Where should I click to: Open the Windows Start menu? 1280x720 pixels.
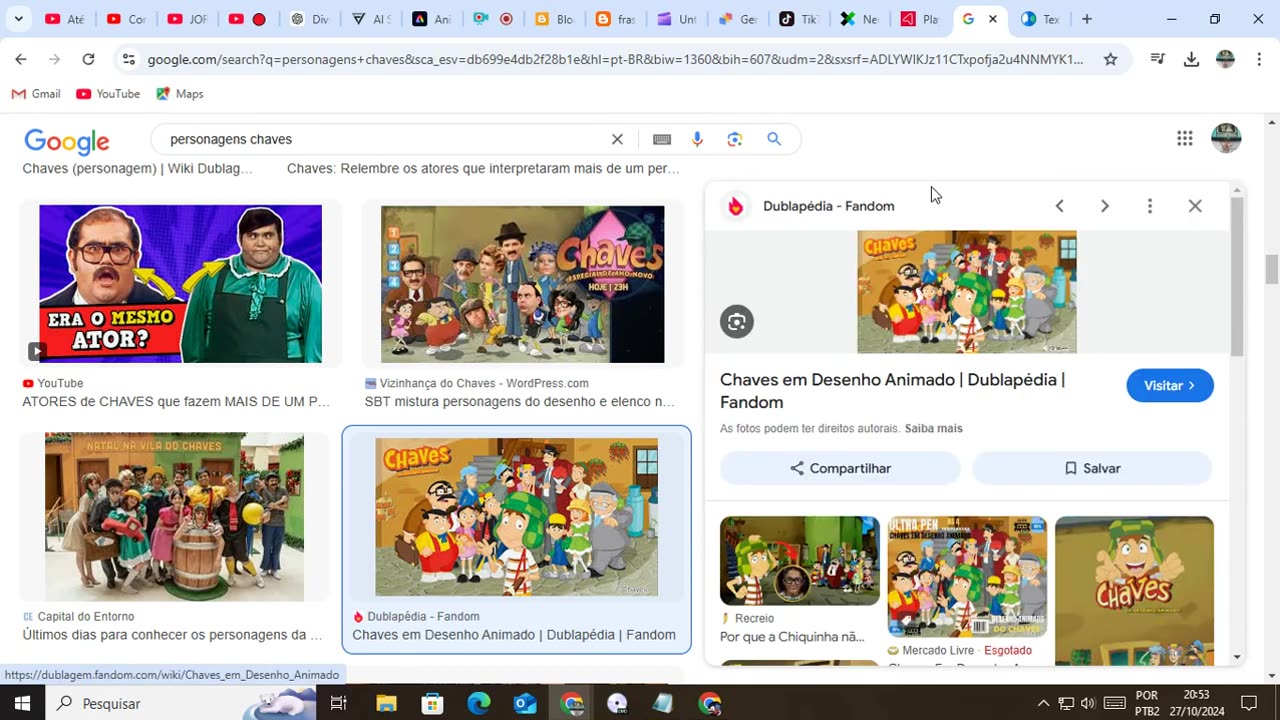click(22, 703)
